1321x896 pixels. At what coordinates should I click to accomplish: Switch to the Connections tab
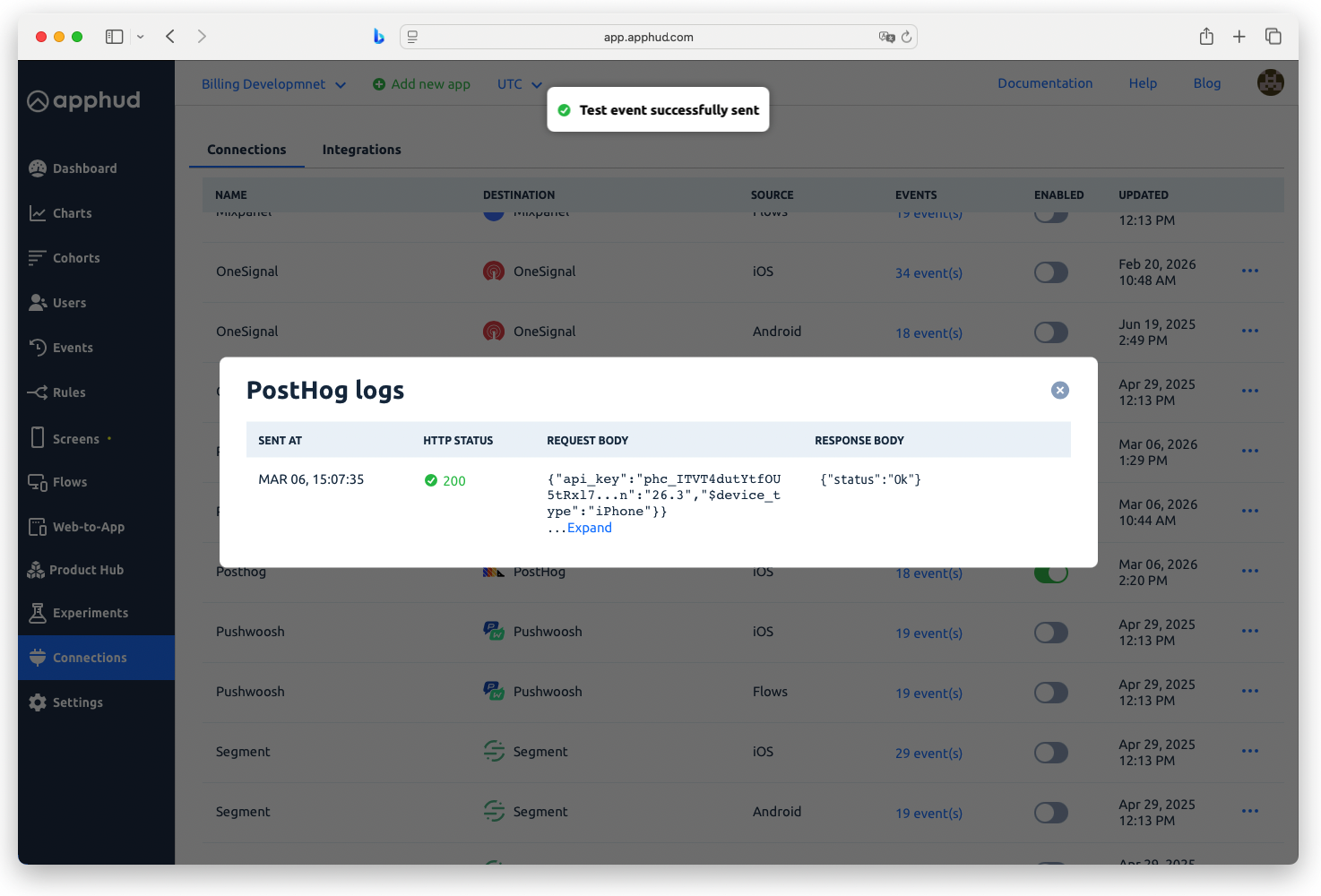click(246, 150)
